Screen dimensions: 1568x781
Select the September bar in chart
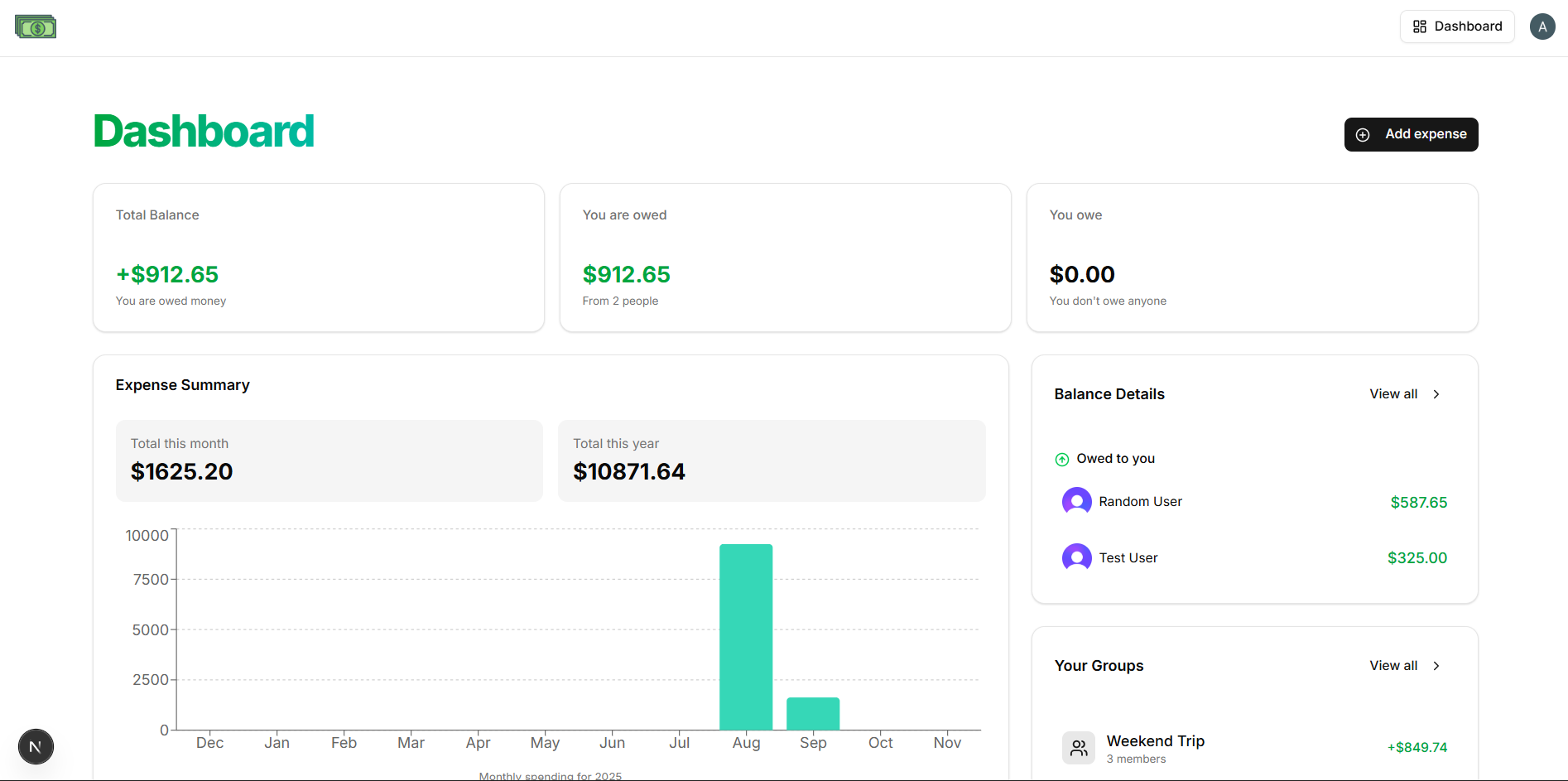[x=813, y=714]
